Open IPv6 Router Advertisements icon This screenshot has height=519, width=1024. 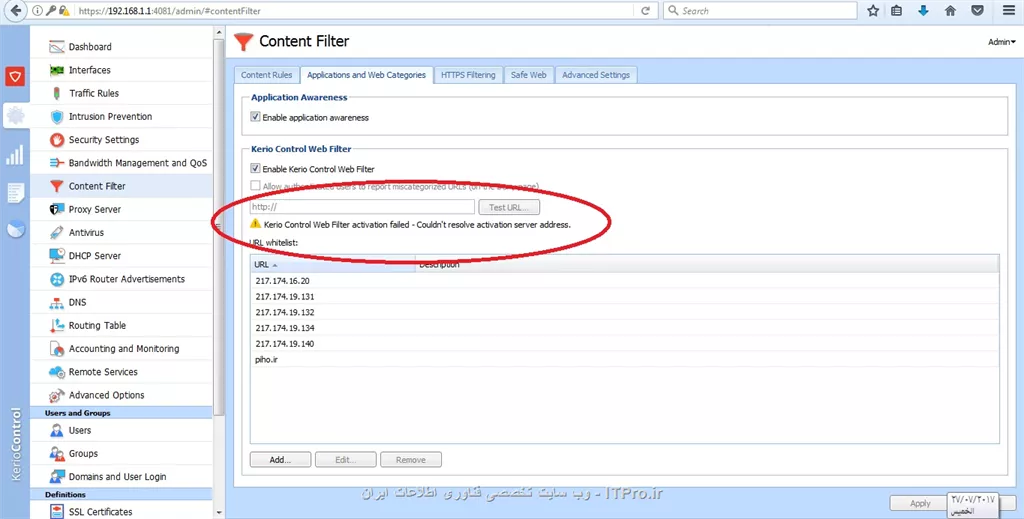(57, 279)
